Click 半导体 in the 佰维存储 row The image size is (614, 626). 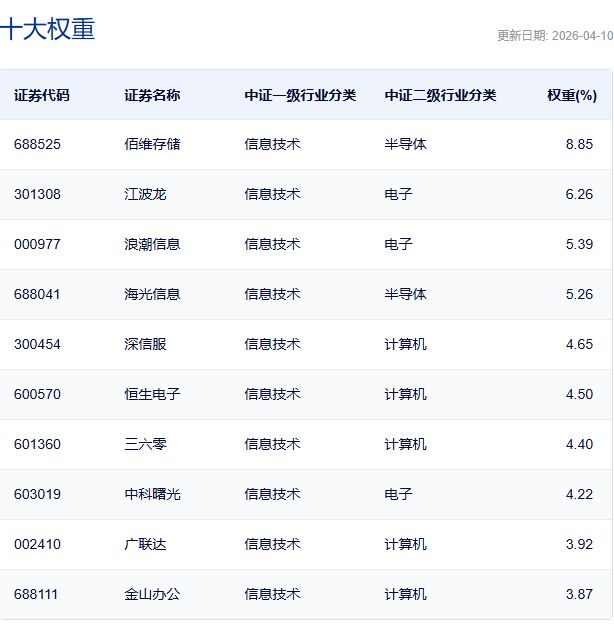click(405, 144)
